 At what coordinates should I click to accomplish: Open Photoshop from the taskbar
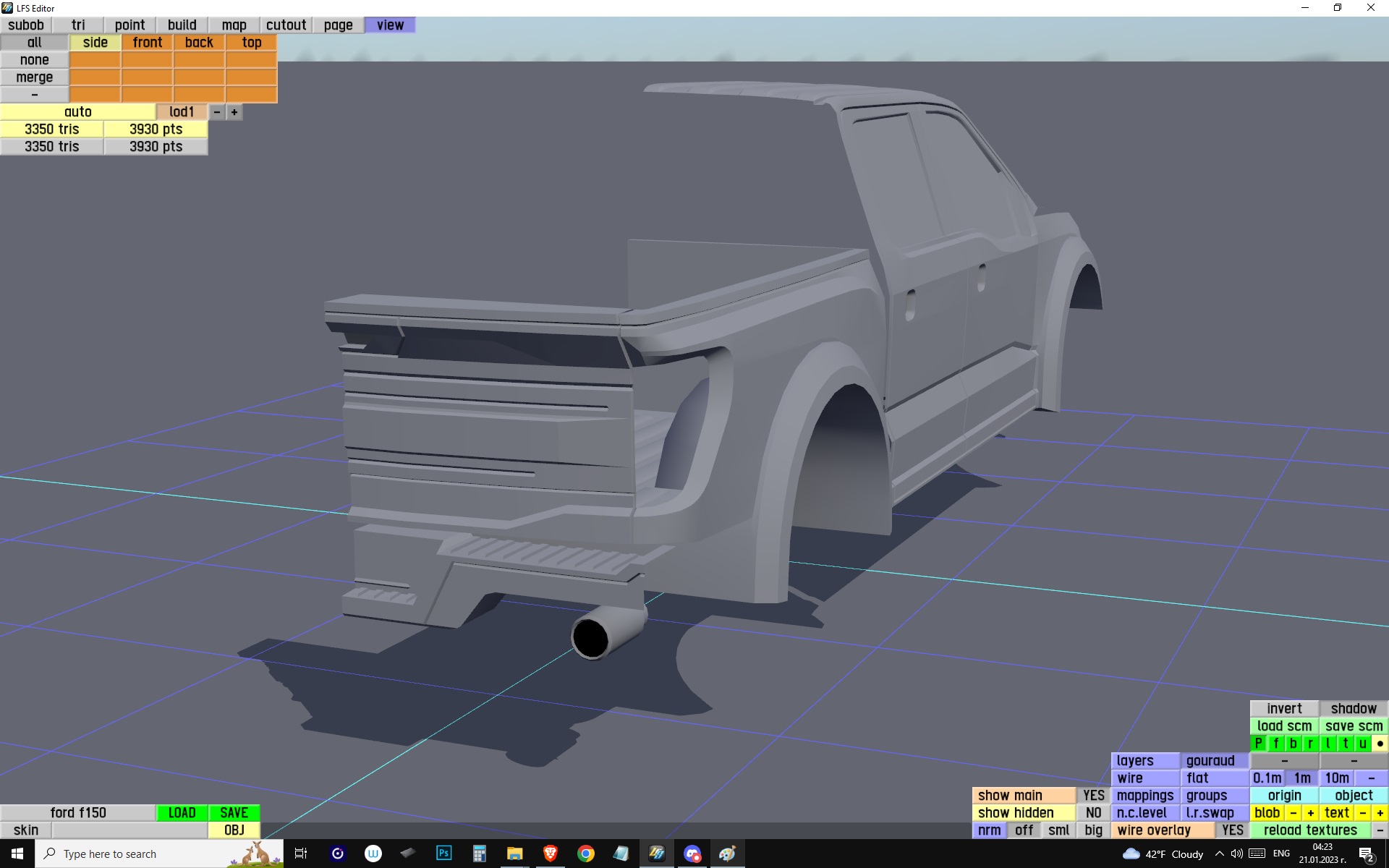point(443,854)
